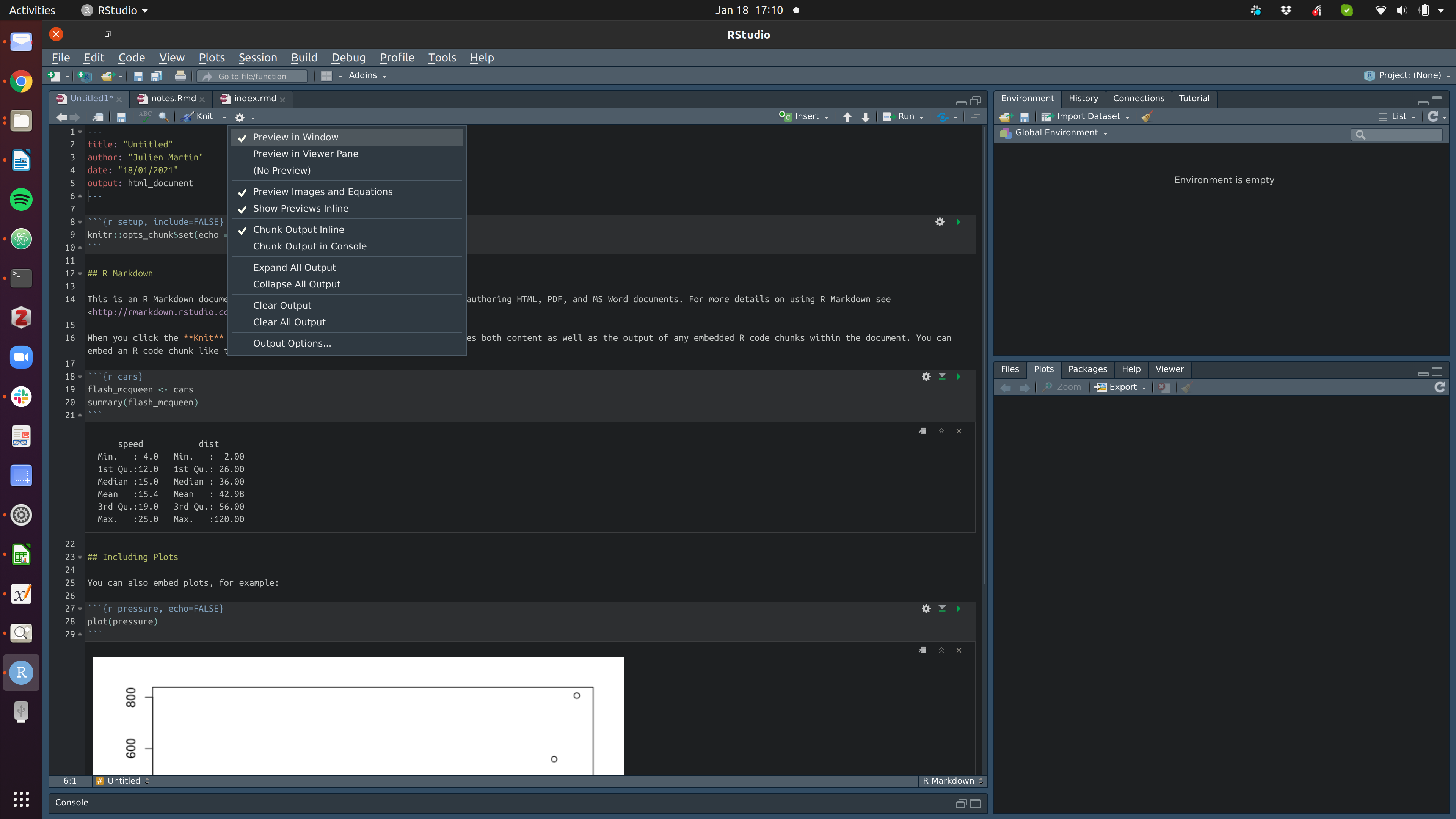Uncheck Preview Images and Equations
This screenshot has width=1456, height=819.
[322, 191]
